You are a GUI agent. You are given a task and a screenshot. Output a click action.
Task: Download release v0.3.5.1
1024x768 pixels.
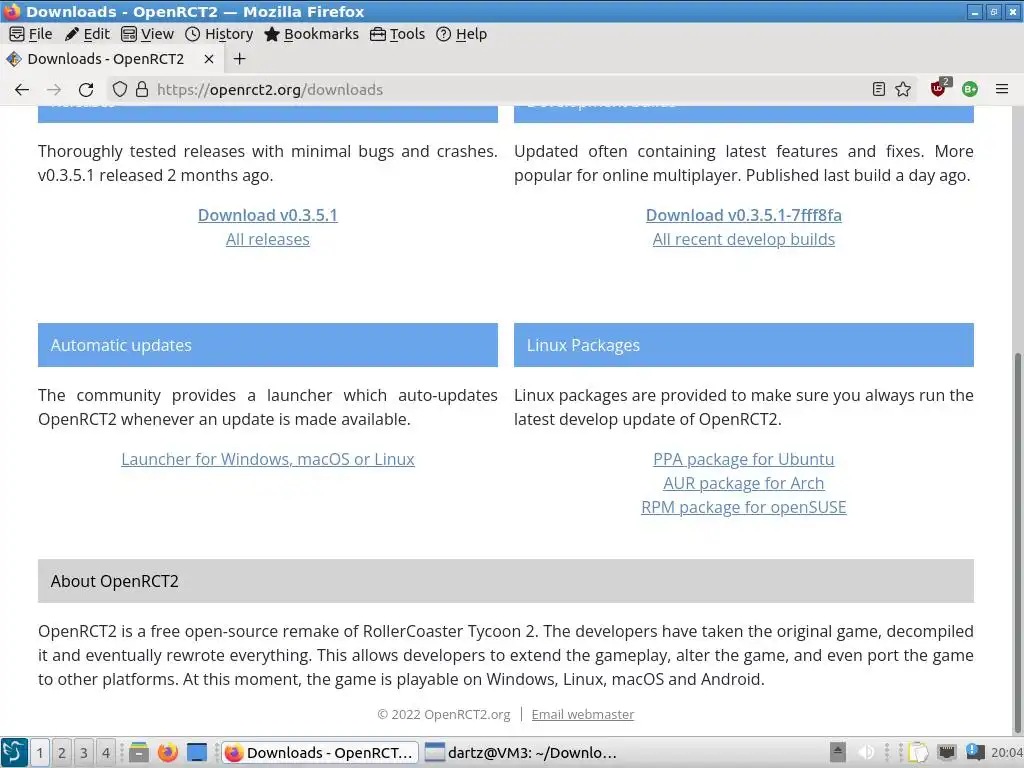(268, 215)
